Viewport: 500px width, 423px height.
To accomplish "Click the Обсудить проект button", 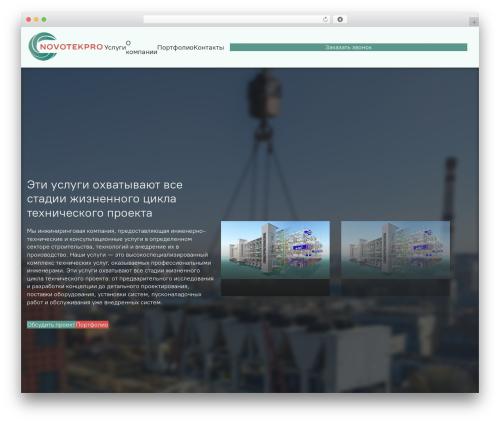I will click(51, 325).
